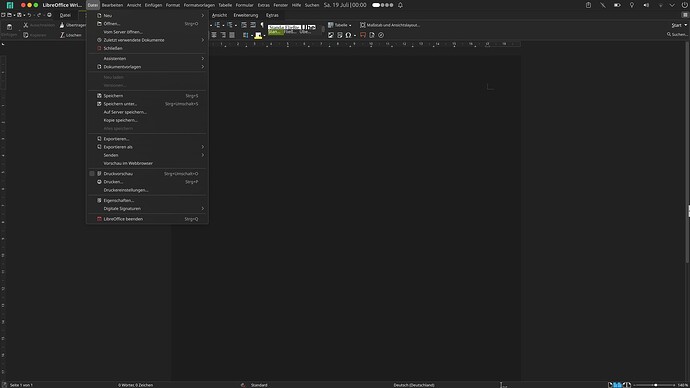
Task: Toggle the Druckvorschau checkbox entry
Action: (x=92, y=174)
